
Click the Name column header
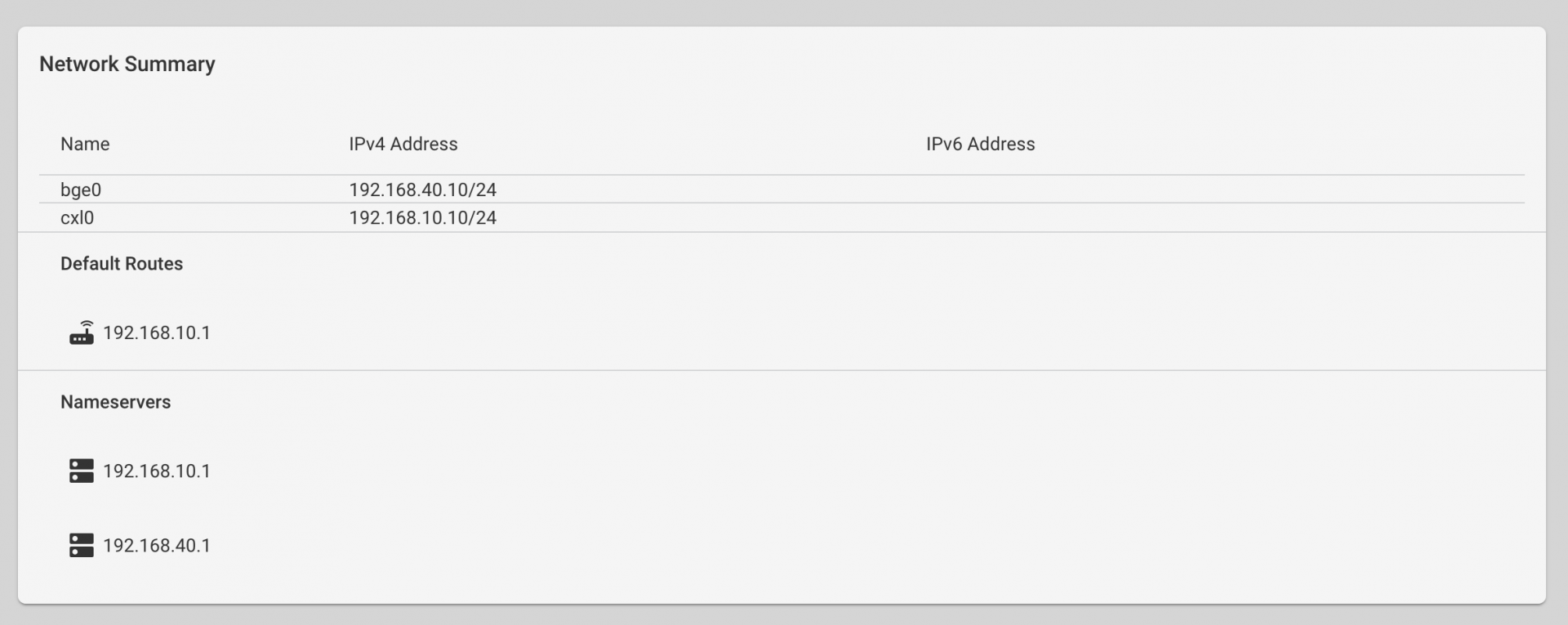click(85, 144)
